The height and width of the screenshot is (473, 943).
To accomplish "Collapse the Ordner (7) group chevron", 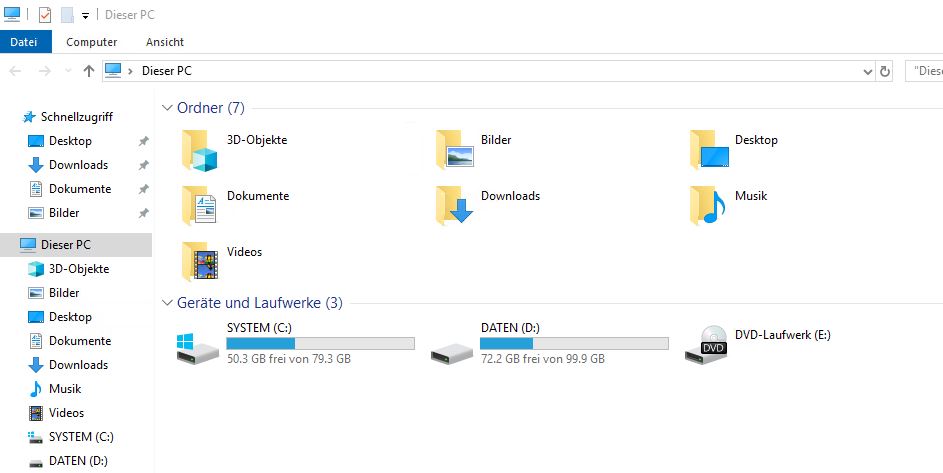I will pyautogui.click(x=167, y=108).
